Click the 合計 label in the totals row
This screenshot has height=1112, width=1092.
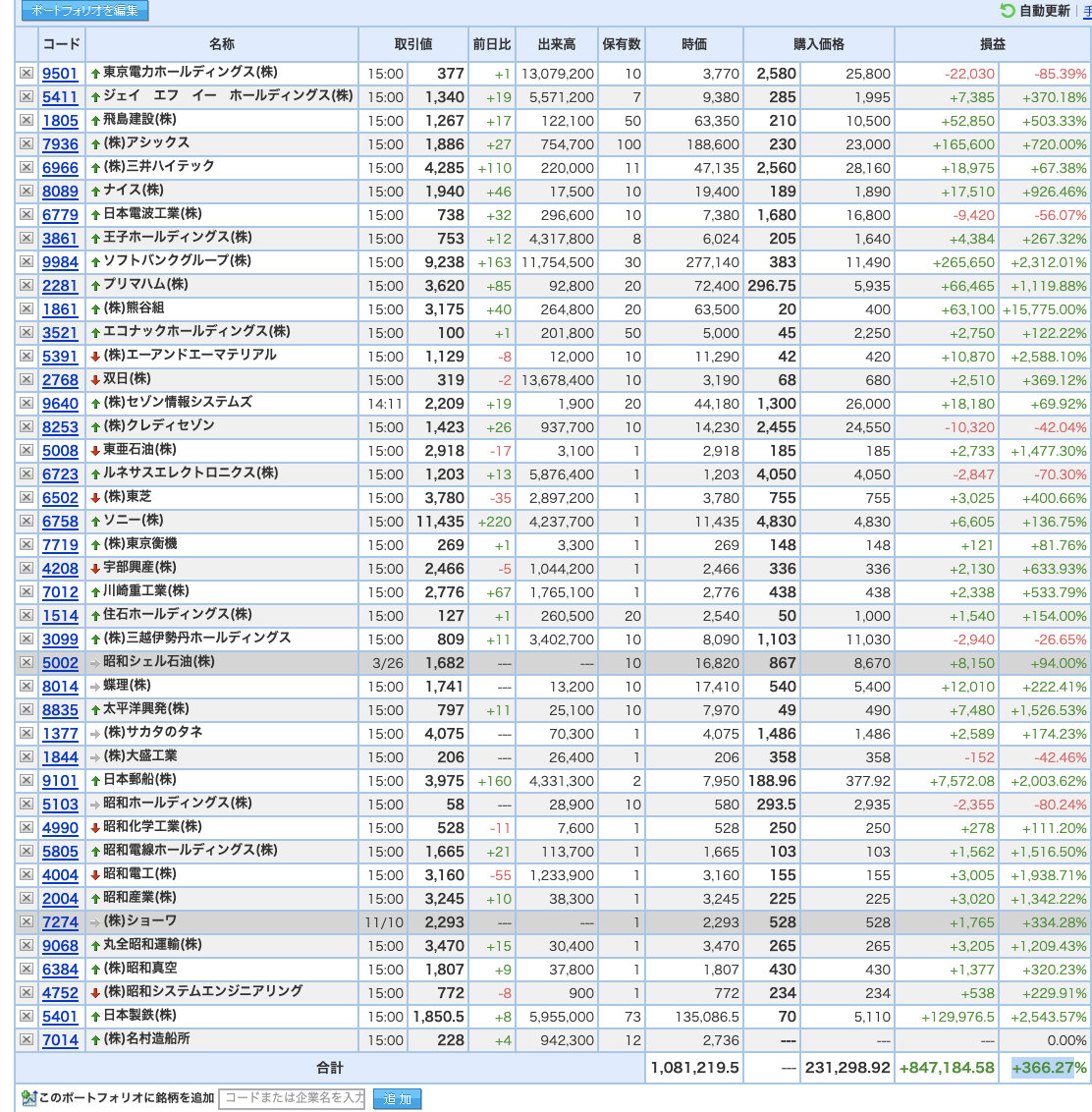pos(330,1068)
